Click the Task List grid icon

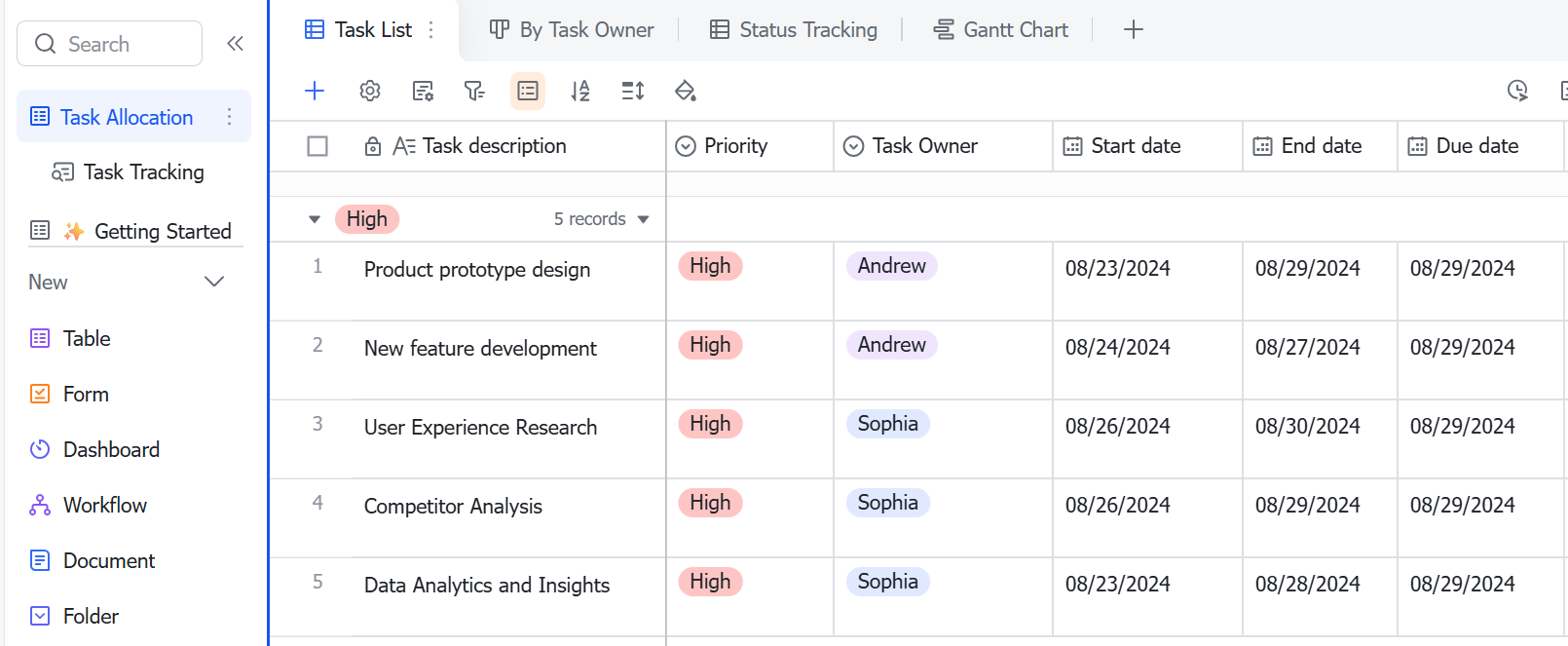[315, 29]
